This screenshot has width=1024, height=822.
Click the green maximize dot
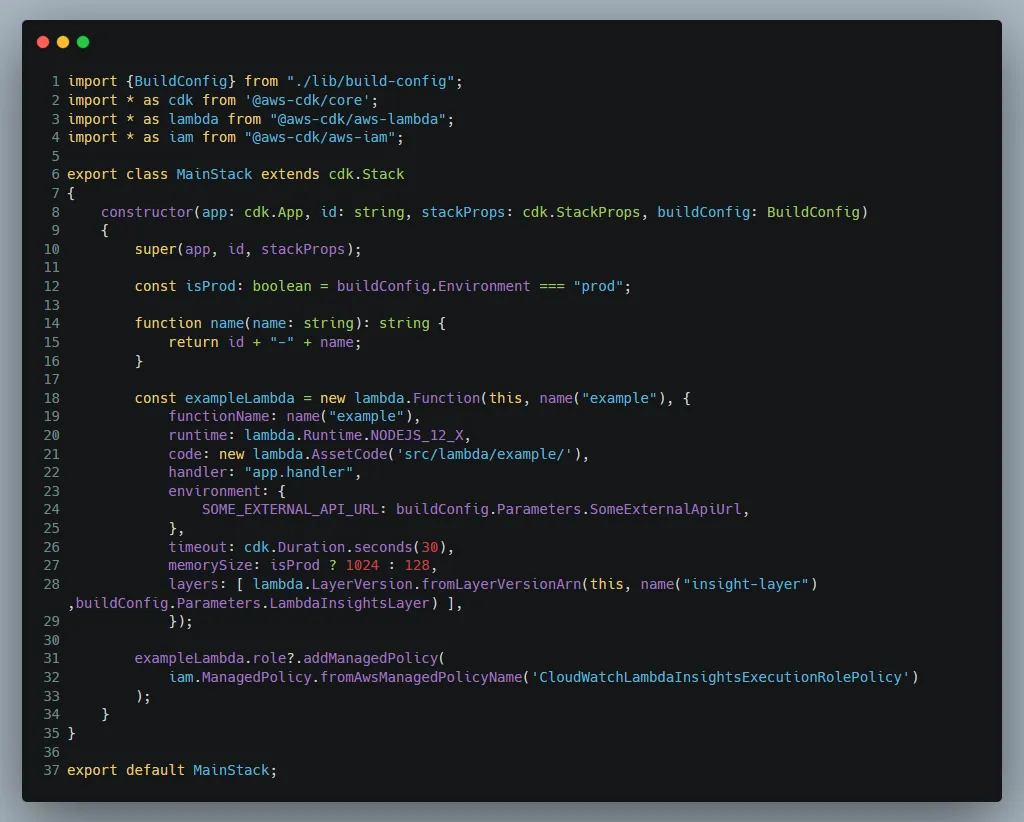tap(83, 42)
